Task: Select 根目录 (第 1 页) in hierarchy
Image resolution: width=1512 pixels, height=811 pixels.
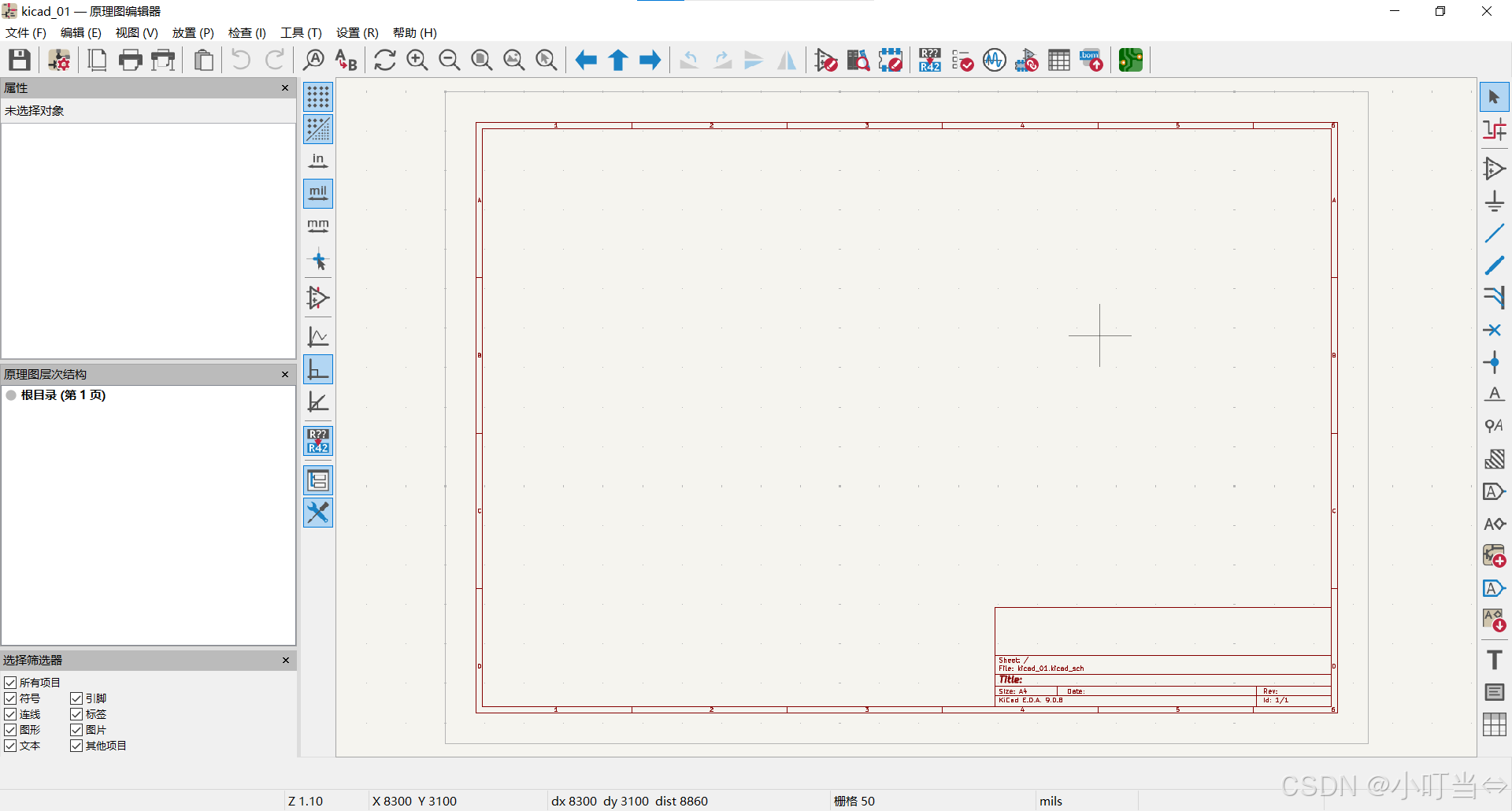Action: click(x=63, y=395)
